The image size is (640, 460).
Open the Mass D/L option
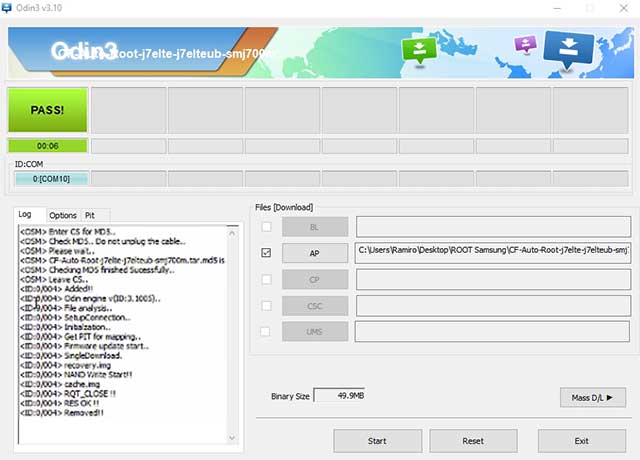click(593, 398)
